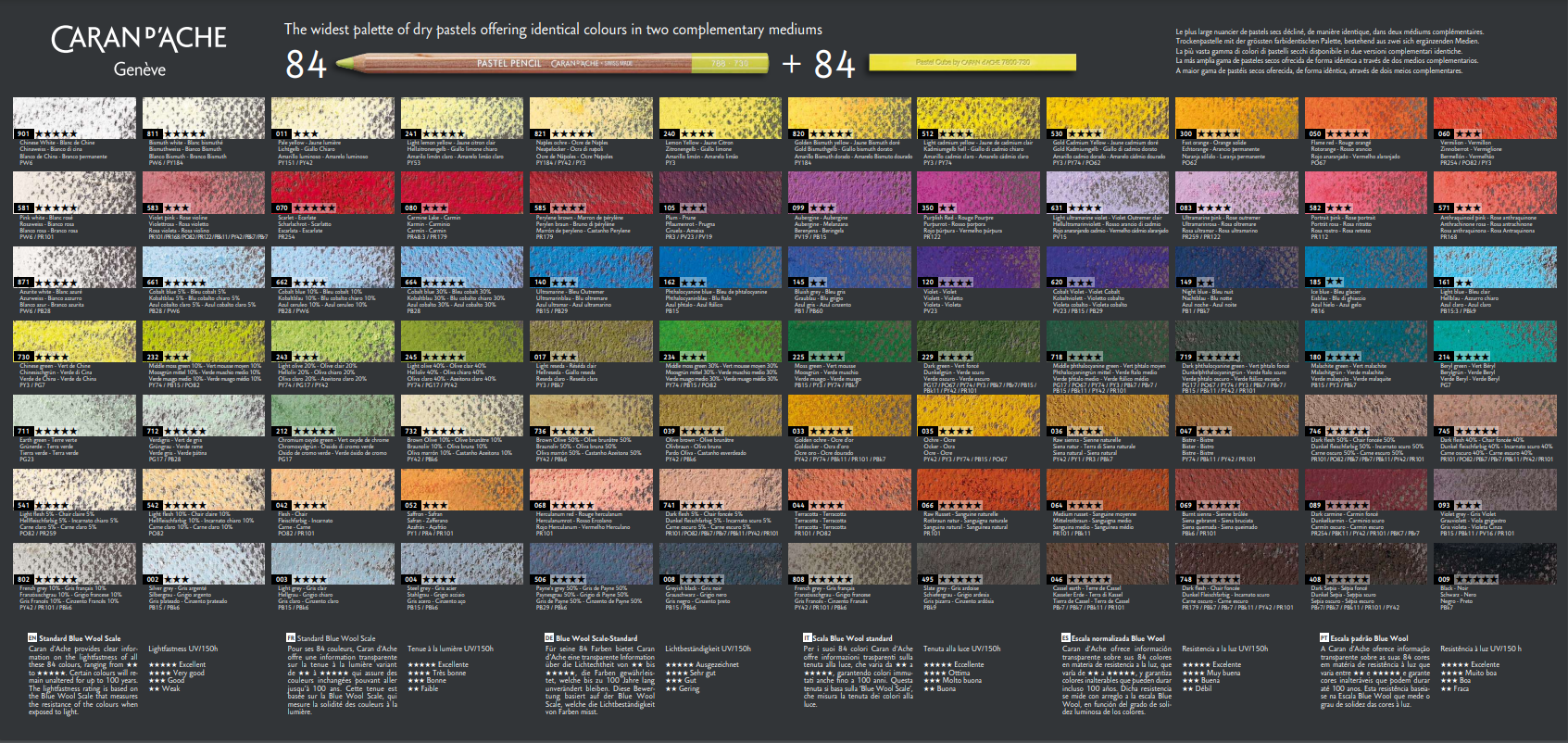Select the 506 Payne's grey 50% swatch
The width and height of the screenshot is (1568, 743).
coord(591,563)
